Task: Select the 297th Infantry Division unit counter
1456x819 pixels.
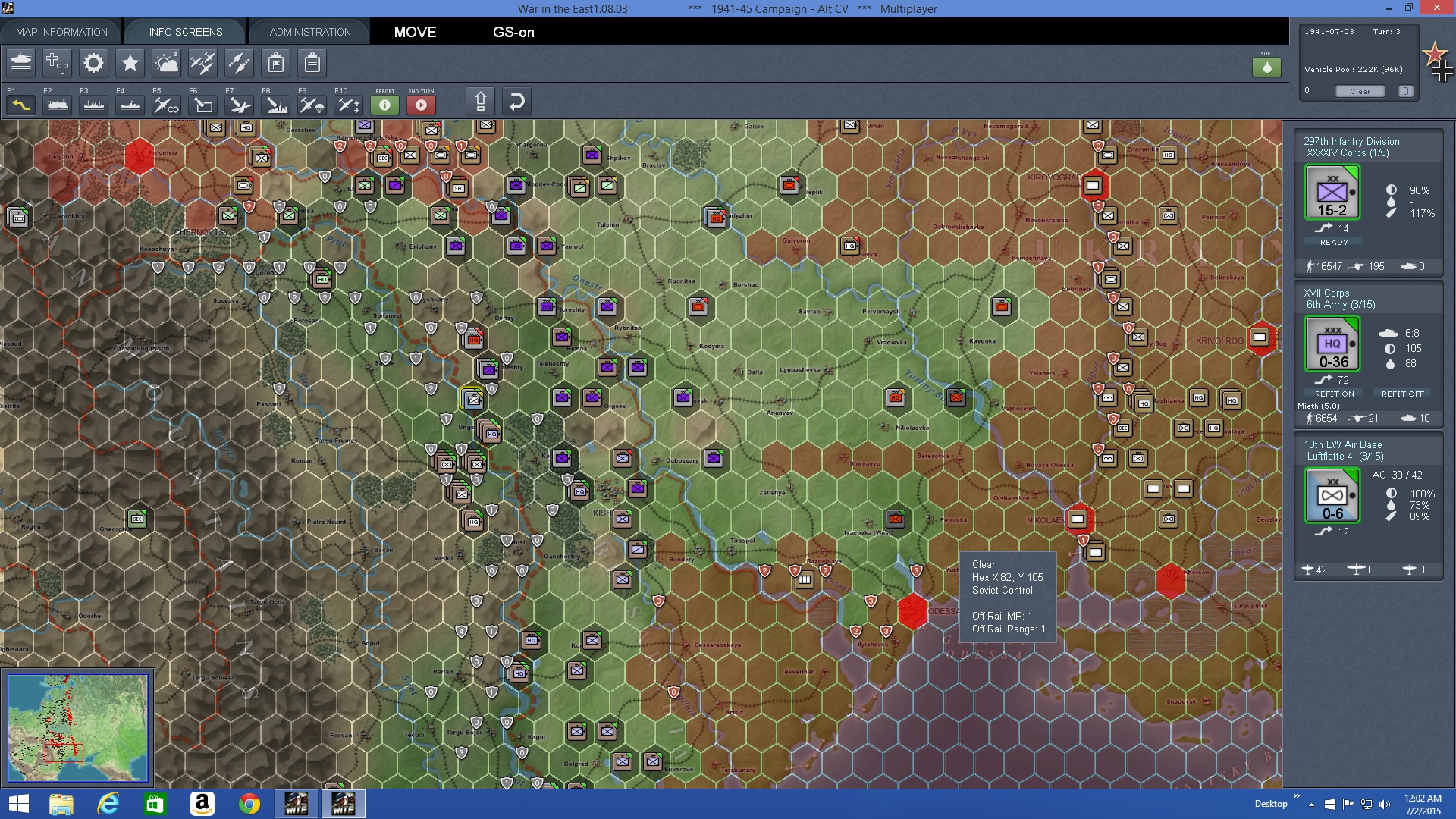Action: (x=1332, y=193)
